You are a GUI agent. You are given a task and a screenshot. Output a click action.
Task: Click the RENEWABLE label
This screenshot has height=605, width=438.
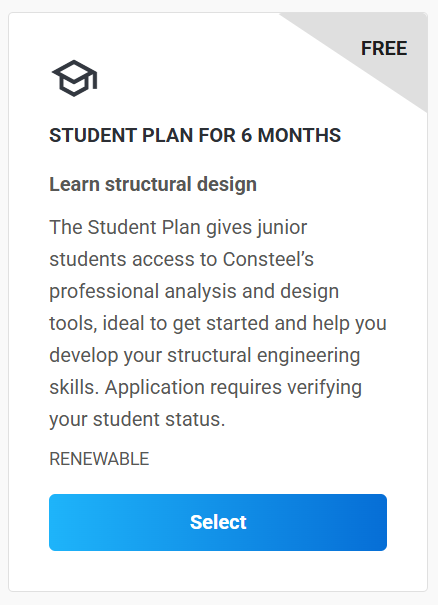point(99,459)
